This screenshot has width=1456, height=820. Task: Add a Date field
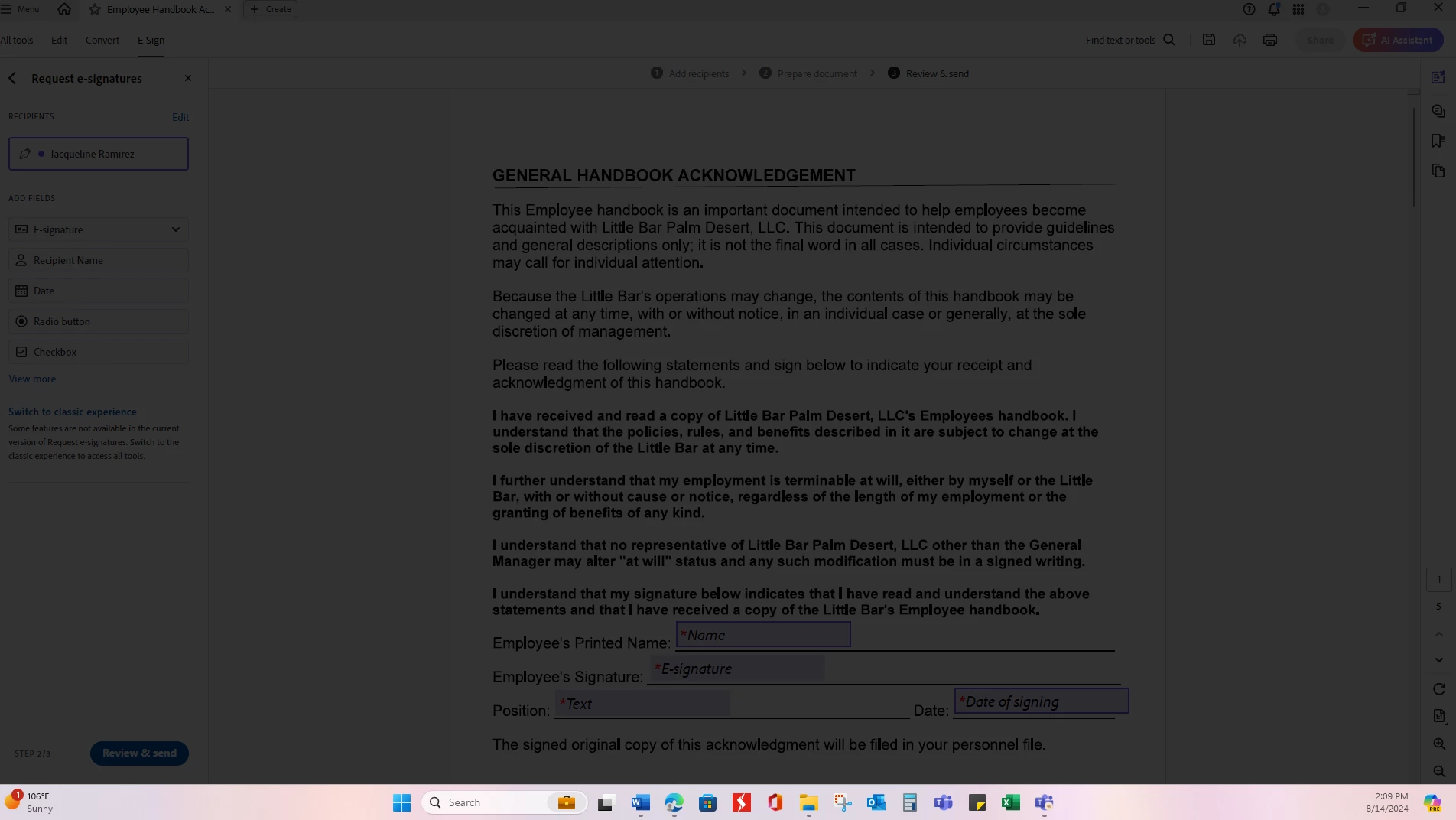pos(99,291)
